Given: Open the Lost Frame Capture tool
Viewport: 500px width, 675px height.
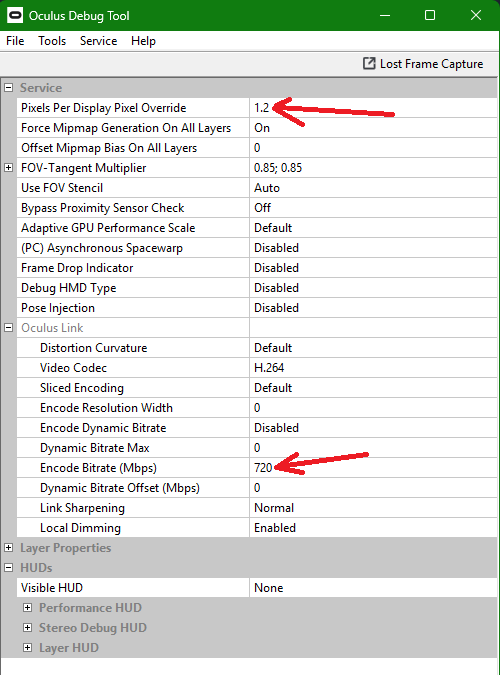Looking at the screenshot, I should (423, 64).
